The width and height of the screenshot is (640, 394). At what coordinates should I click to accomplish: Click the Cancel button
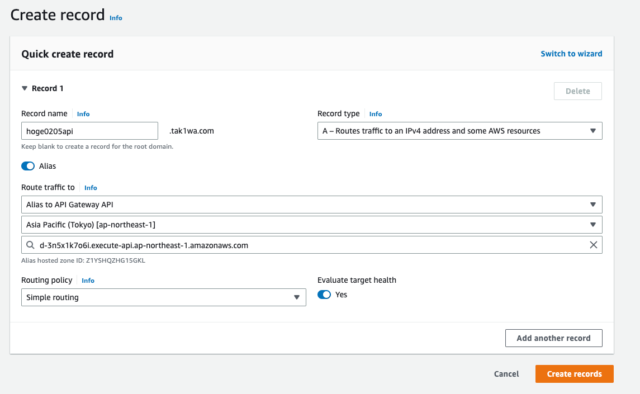(x=506, y=374)
